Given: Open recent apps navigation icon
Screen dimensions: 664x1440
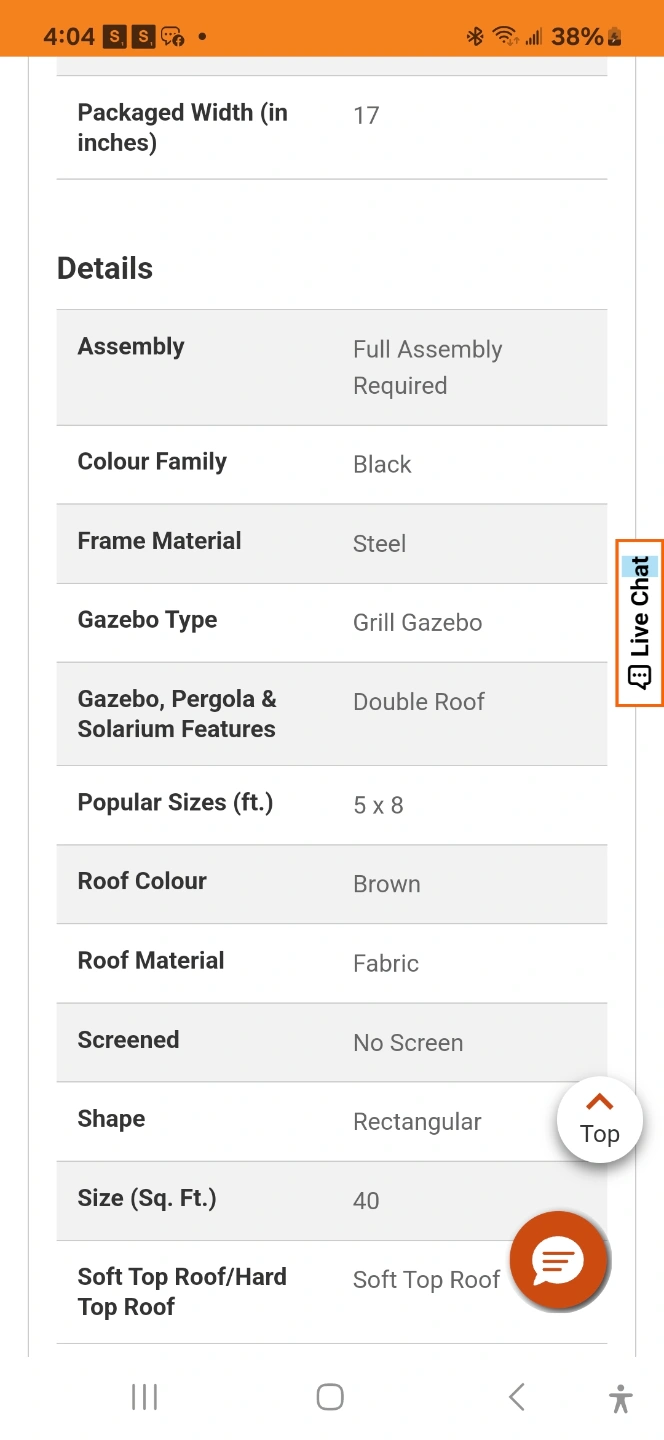Looking at the screenshot, I should pos(145,1397).
